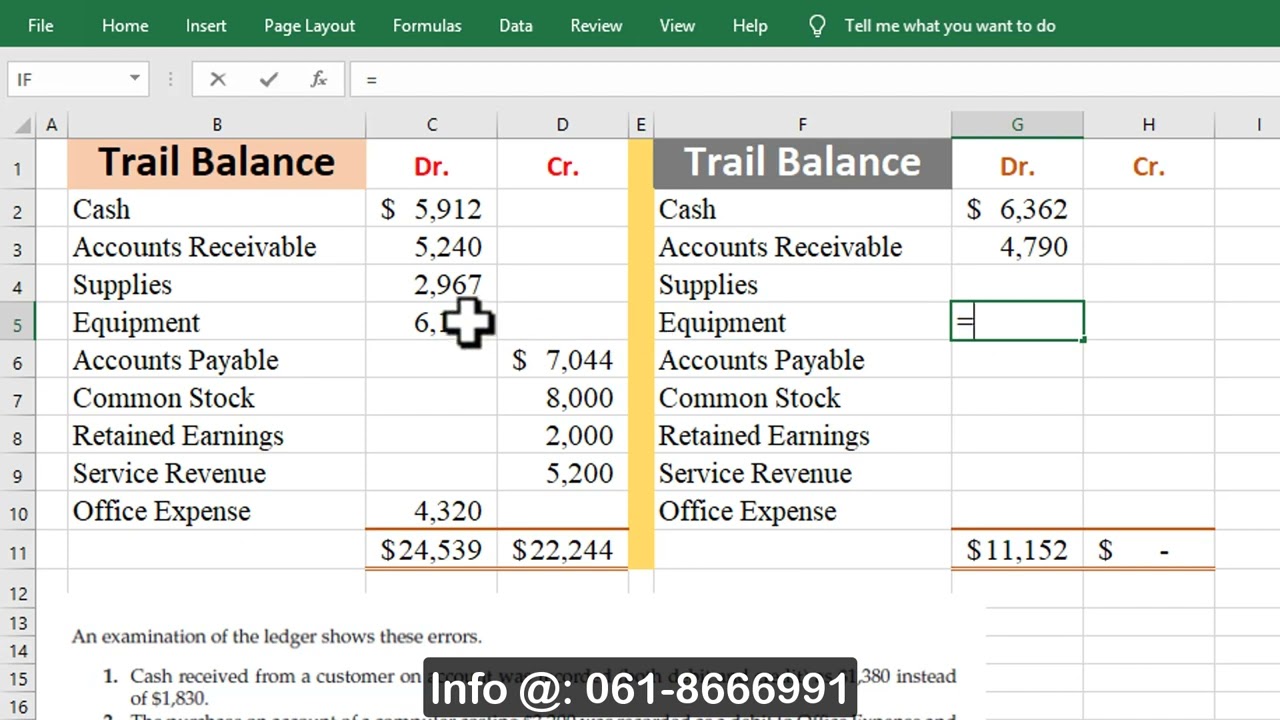This screenshot has height=720, width=1280.
Task: Switch to the Page Layout tab
Action: click(309, 26)
